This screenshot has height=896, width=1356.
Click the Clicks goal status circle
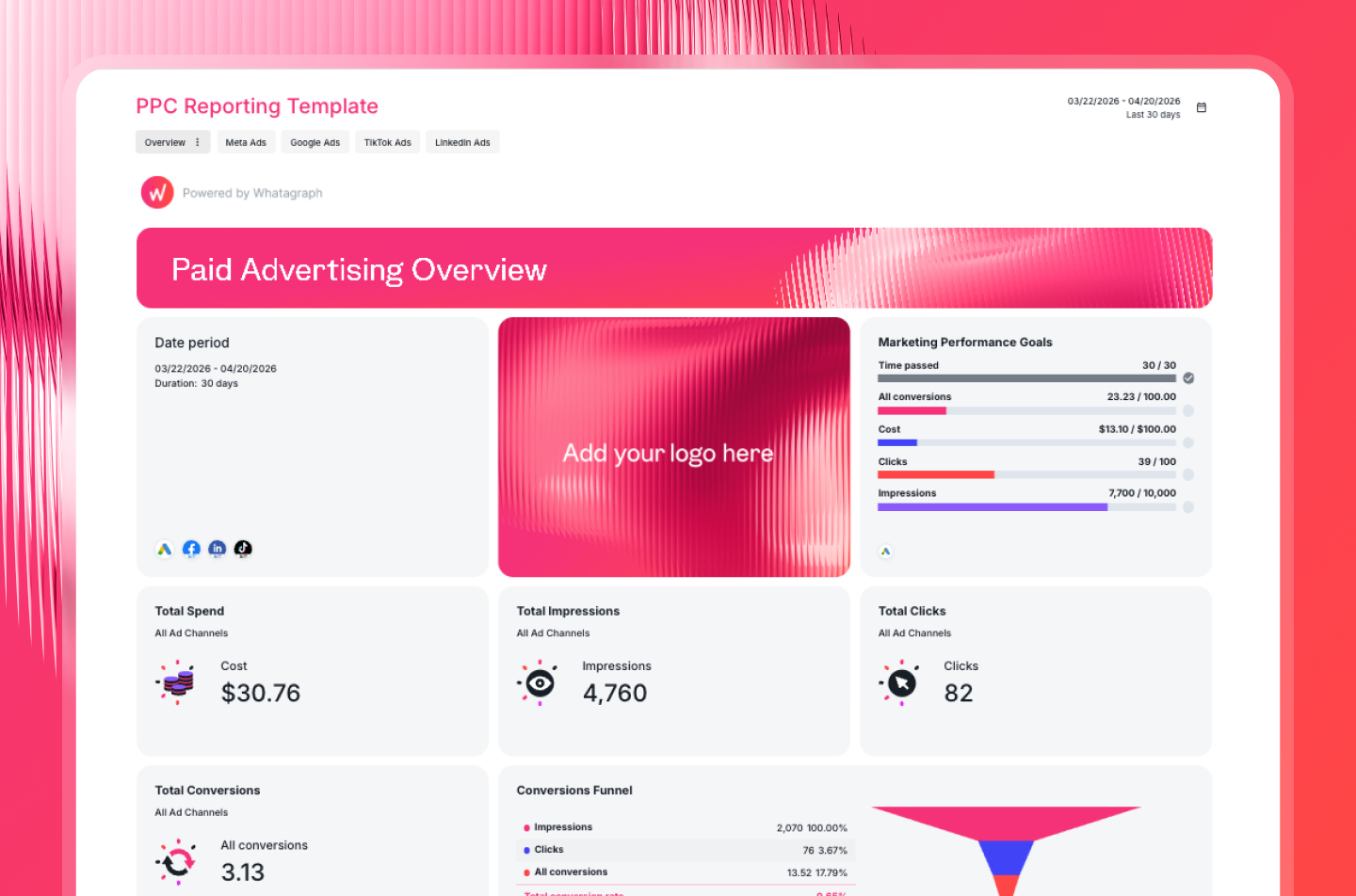[x=1188, y=474]
